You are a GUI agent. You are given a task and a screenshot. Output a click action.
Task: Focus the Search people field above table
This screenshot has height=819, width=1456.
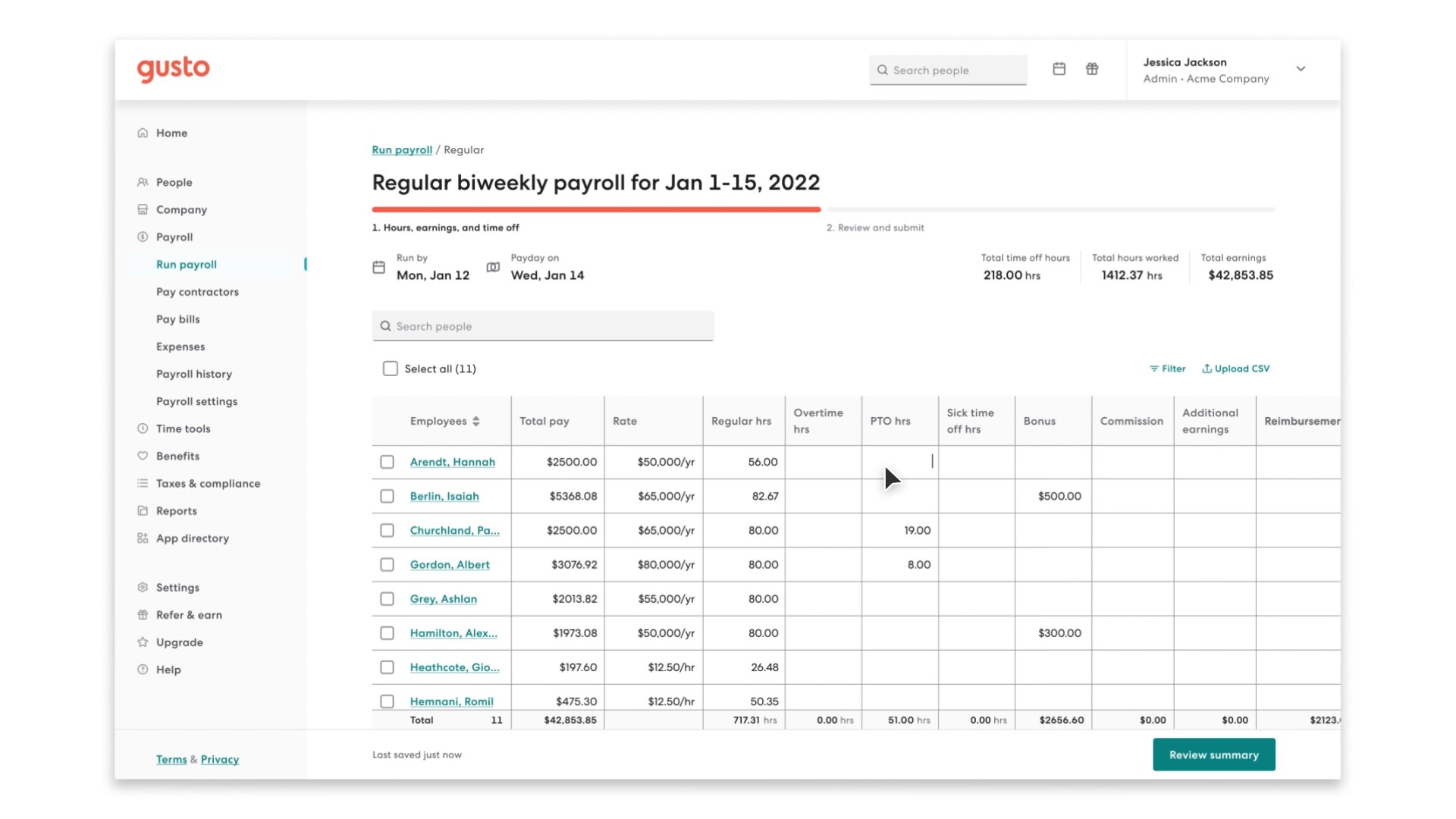pyautogui.click(x=543, y=326)
